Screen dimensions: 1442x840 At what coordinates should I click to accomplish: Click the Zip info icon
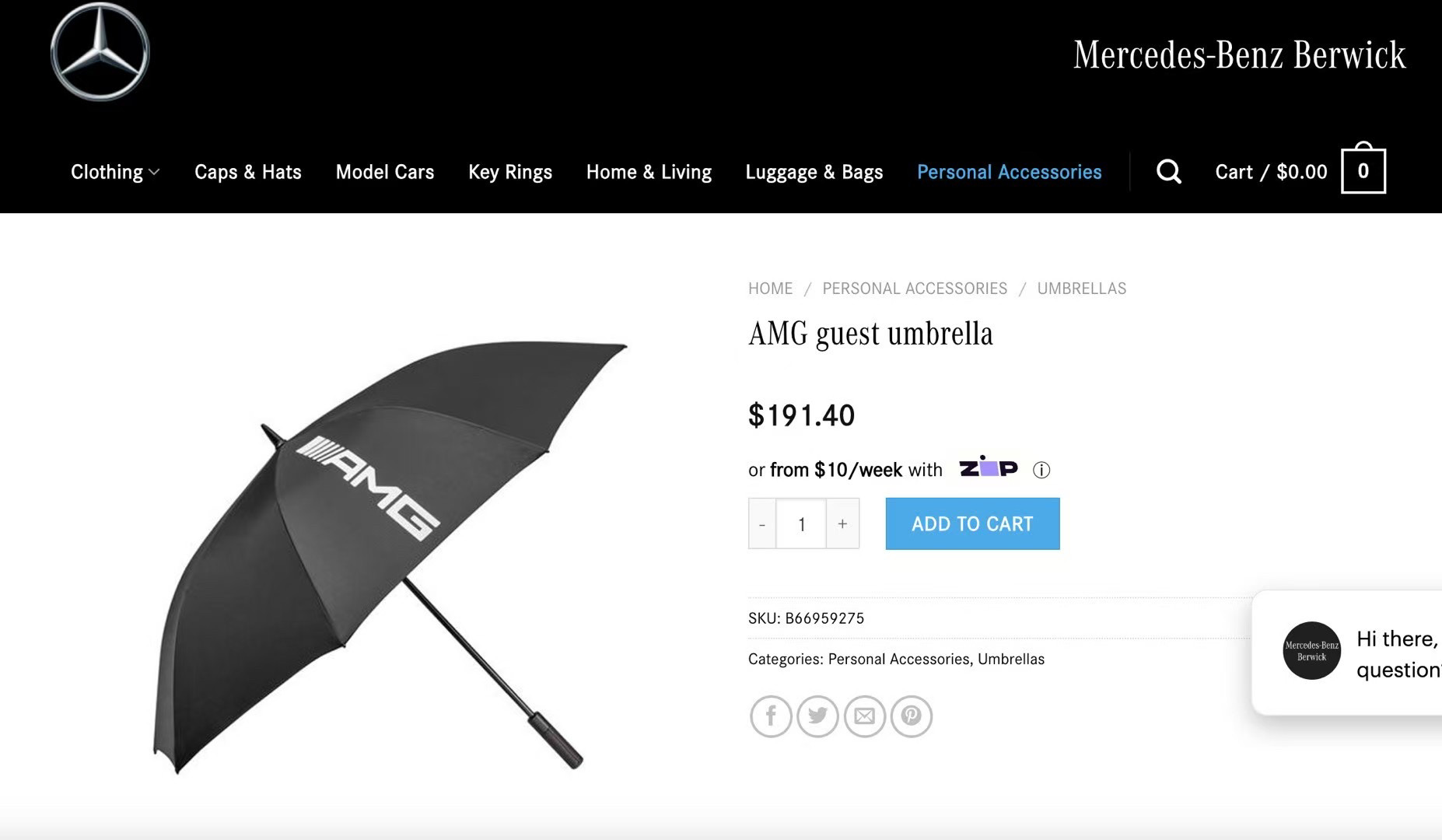(1041, 470)
